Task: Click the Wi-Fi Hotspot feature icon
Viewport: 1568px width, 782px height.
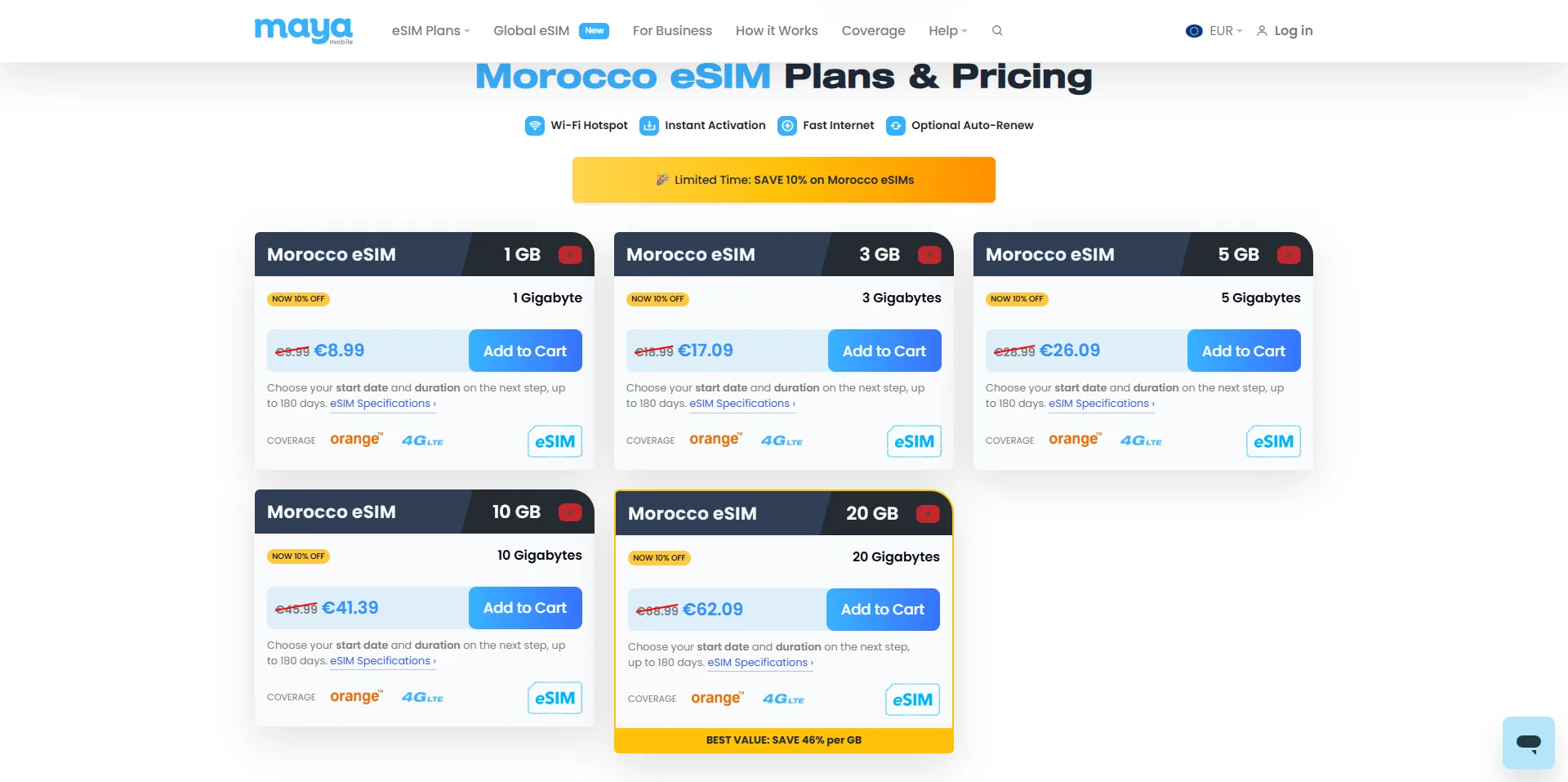Action: [535, 126]
